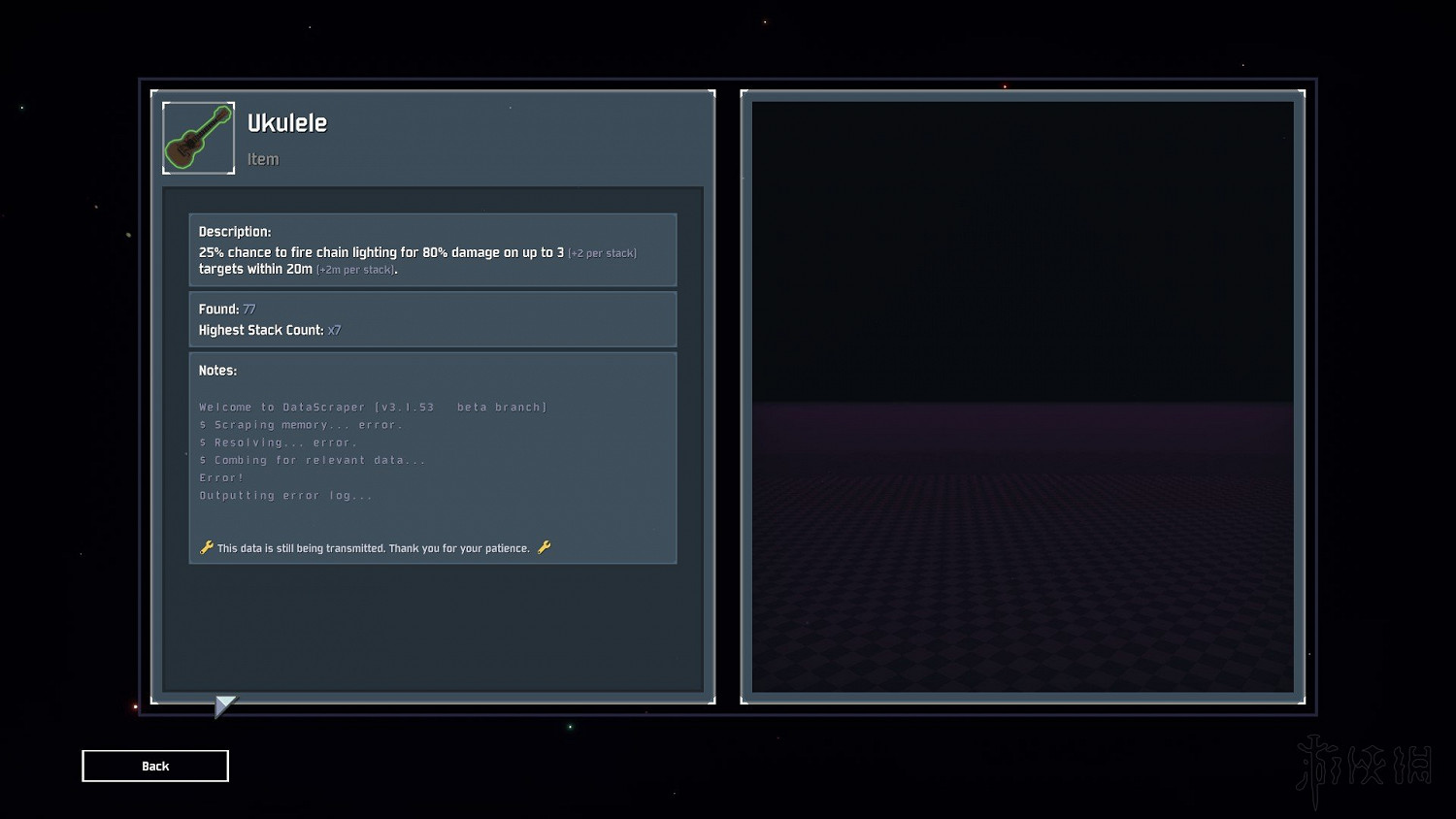Click the 'Combing for relevant data' line
This screenshot has height=819, width=1456.
[313, 460]
